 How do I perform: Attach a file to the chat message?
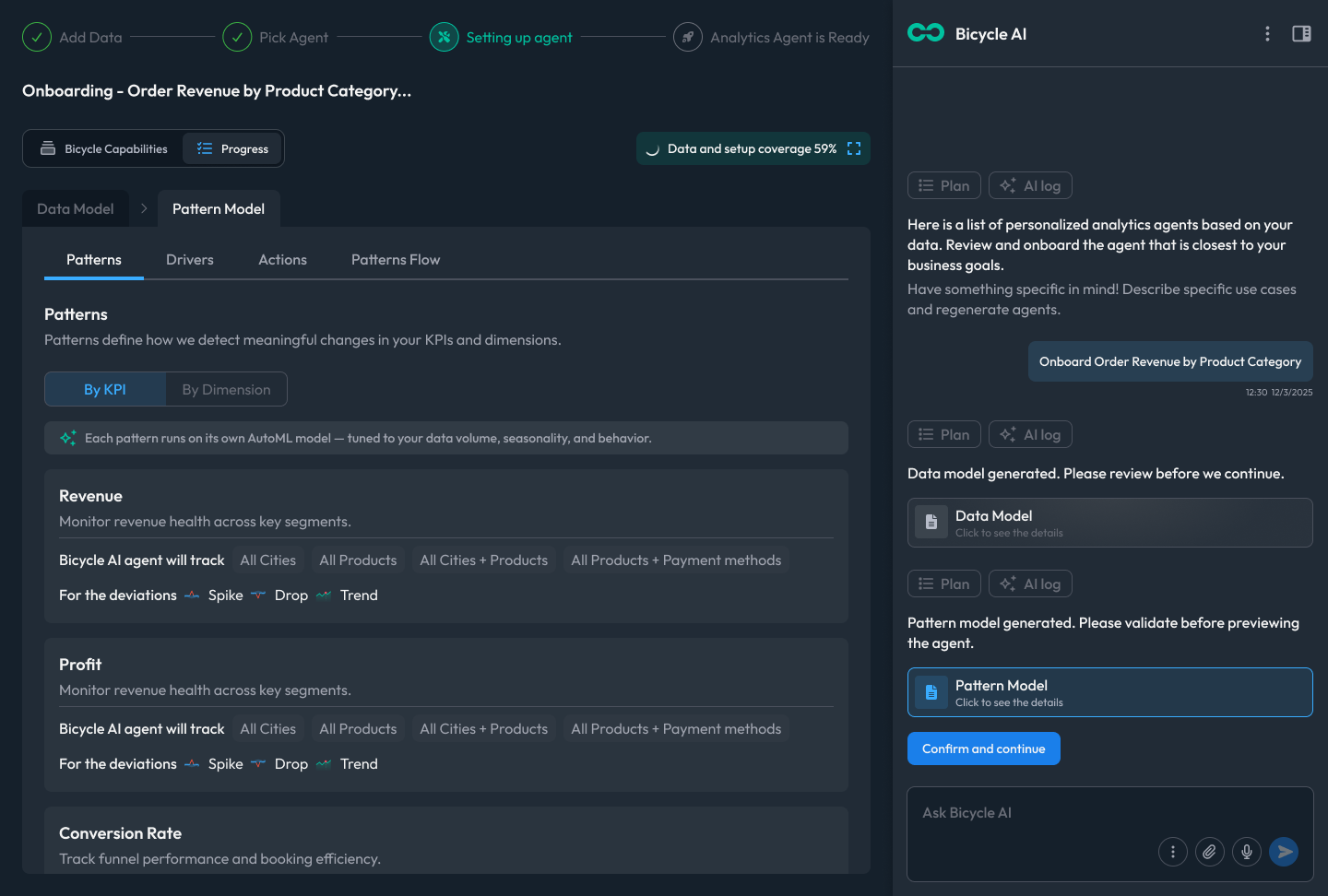click(1210, 852)
